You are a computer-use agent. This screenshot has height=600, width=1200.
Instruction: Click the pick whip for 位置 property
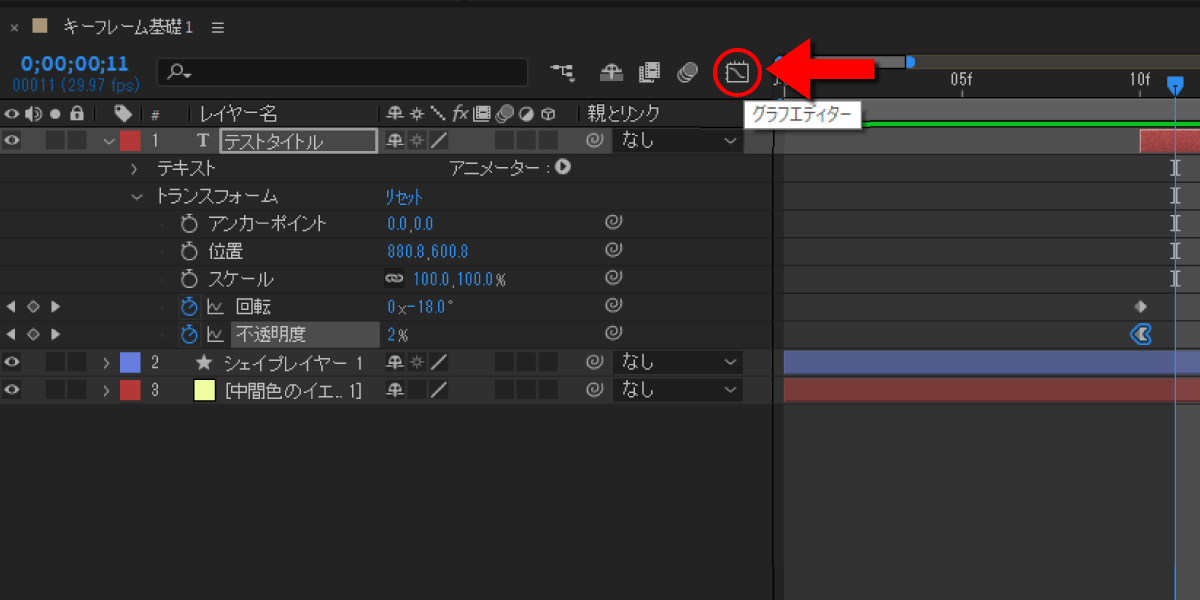(x=614, y=251)
